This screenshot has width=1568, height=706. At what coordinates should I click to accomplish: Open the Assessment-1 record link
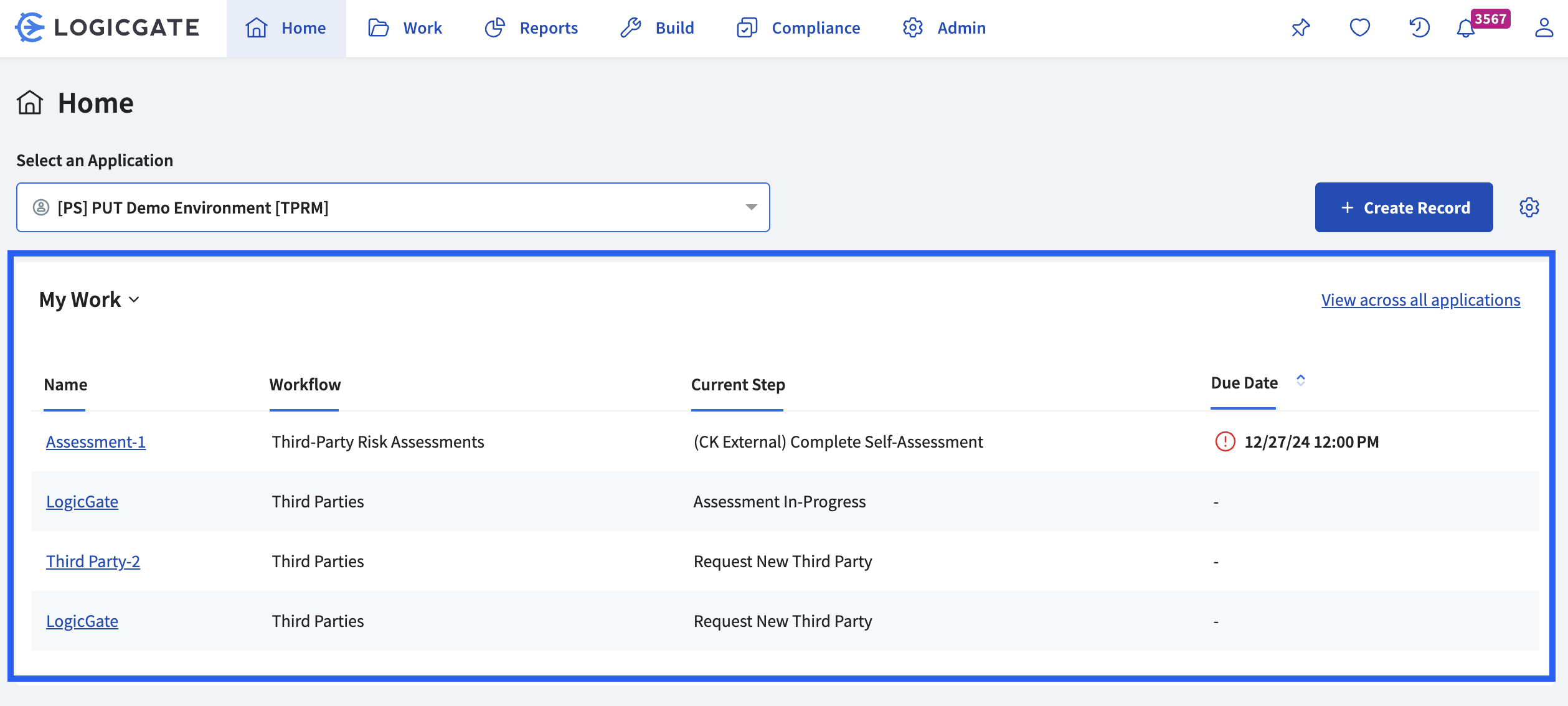coord(96,442)
